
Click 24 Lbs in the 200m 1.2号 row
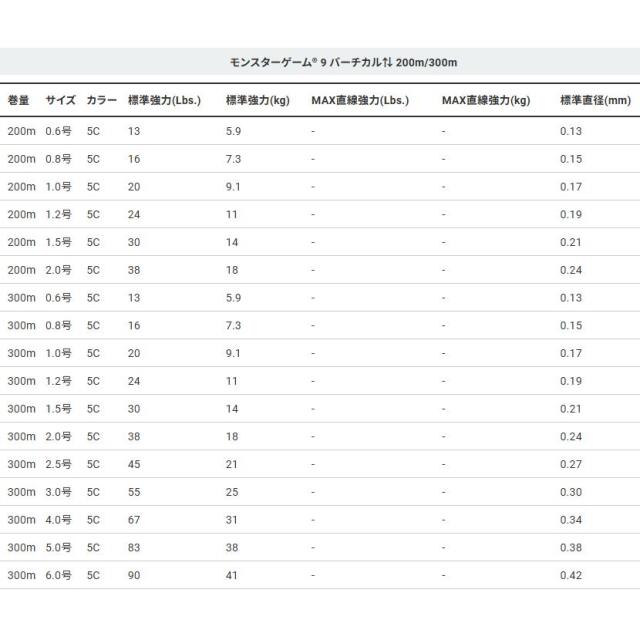click(x=134, y=214)
